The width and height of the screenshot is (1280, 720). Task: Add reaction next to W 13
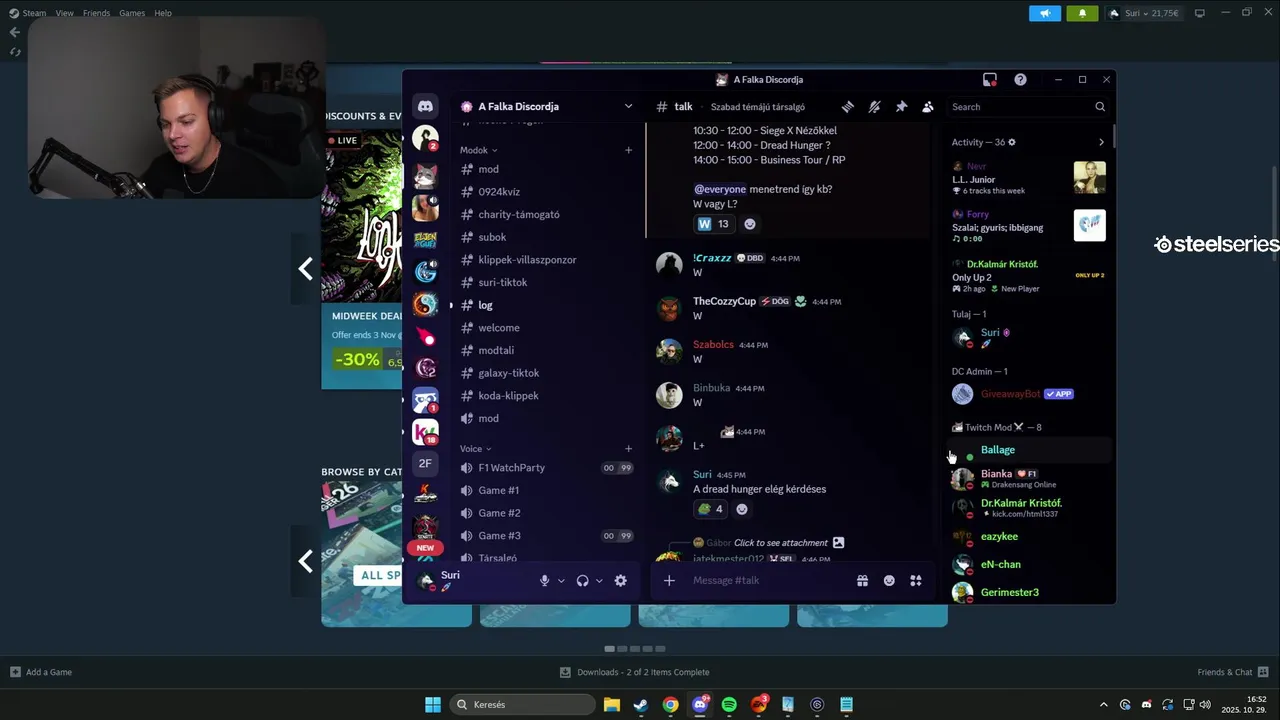750,224
